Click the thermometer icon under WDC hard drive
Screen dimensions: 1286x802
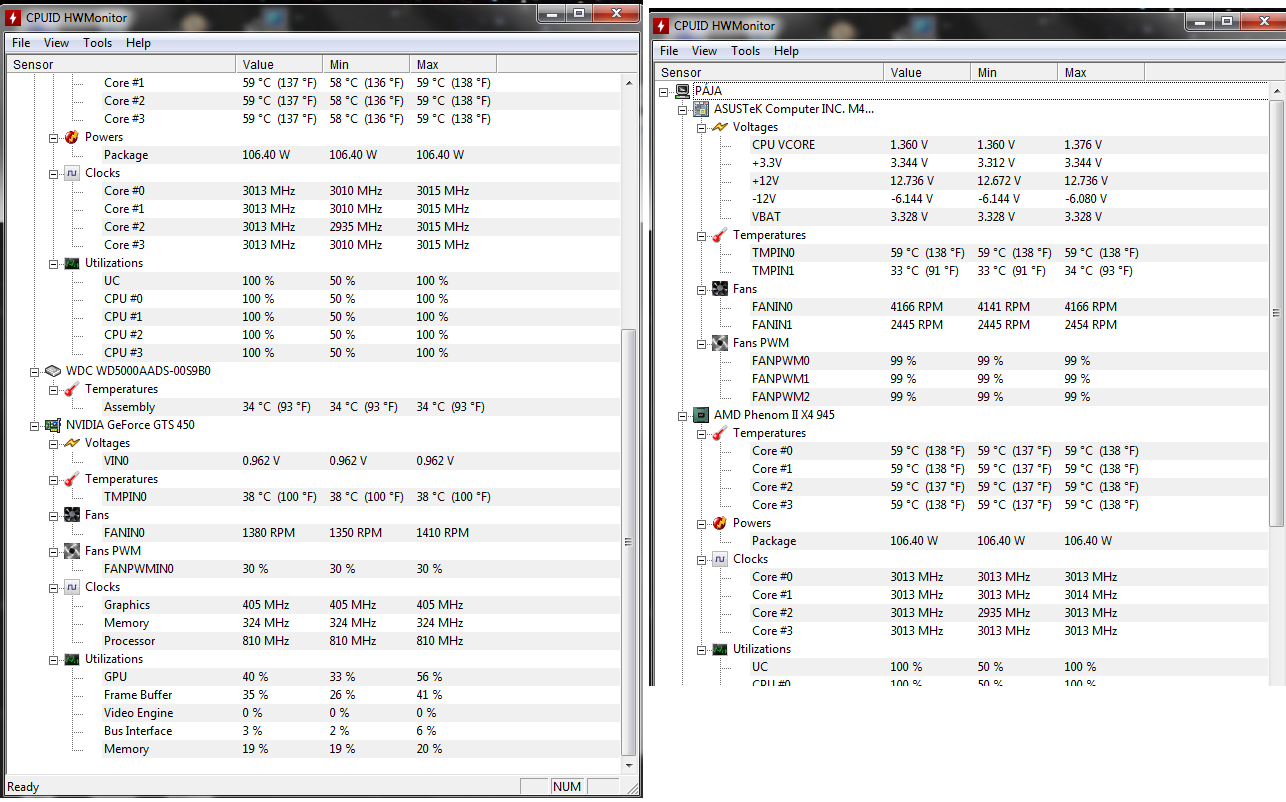[x=72, y=389]
